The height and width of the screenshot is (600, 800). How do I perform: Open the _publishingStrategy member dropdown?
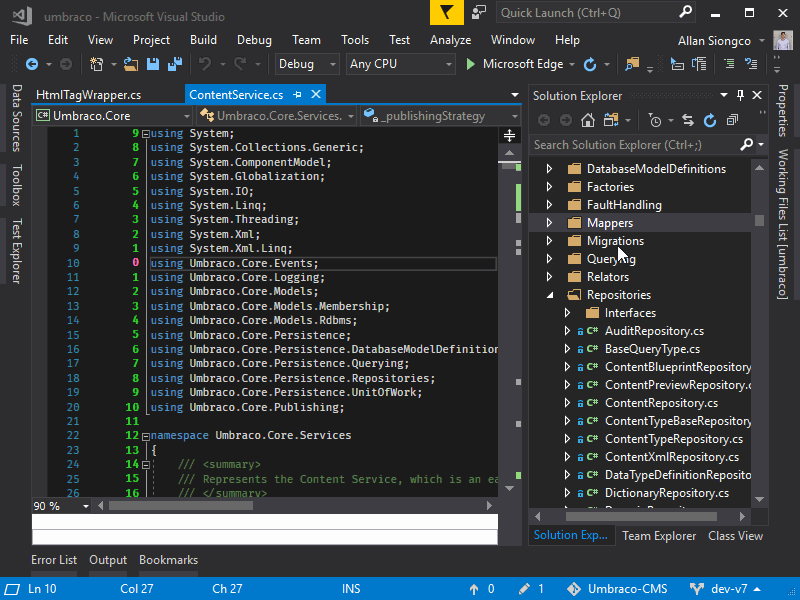point(440,116)
